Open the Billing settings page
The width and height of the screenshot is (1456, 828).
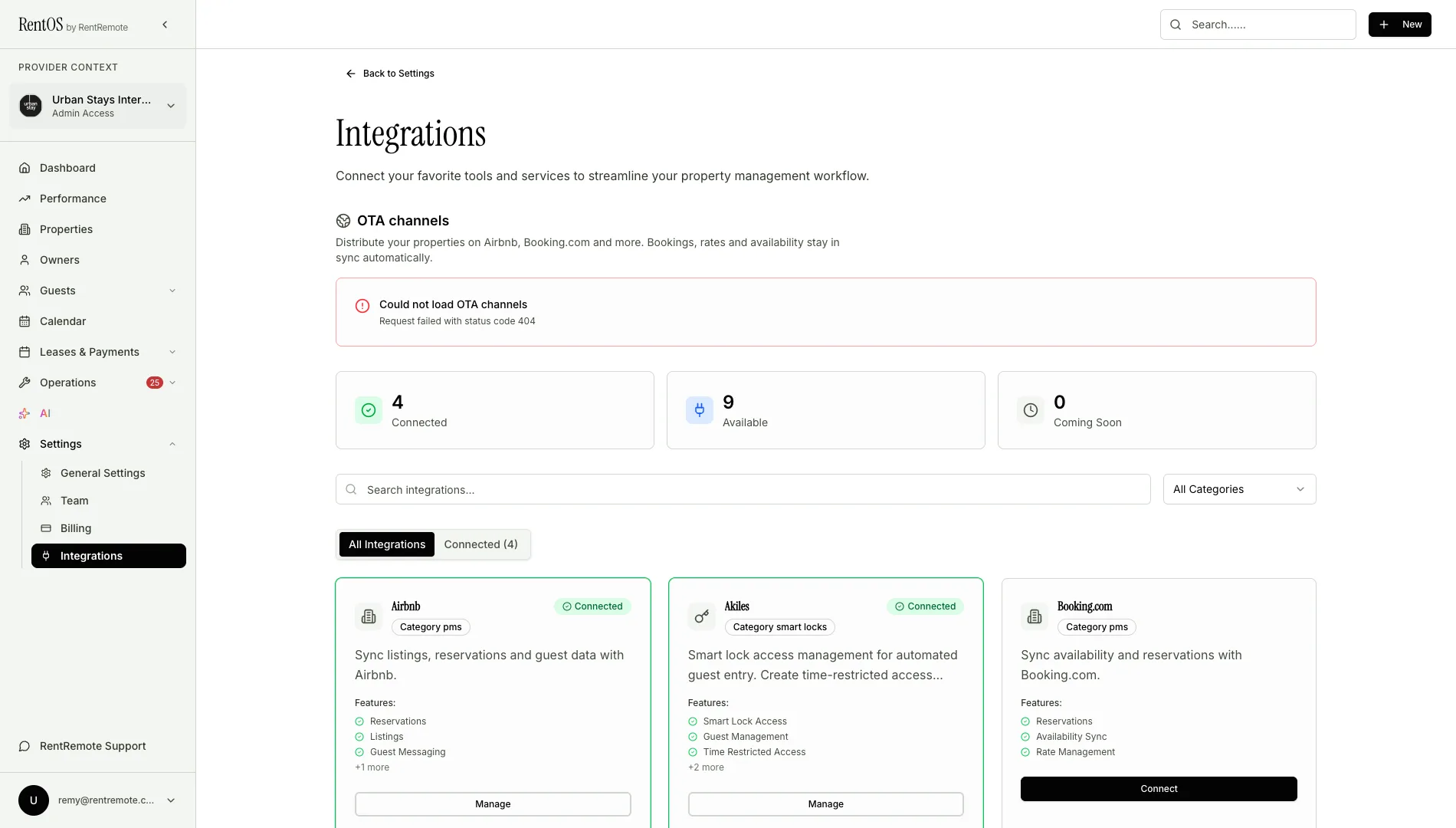[109, 528]
